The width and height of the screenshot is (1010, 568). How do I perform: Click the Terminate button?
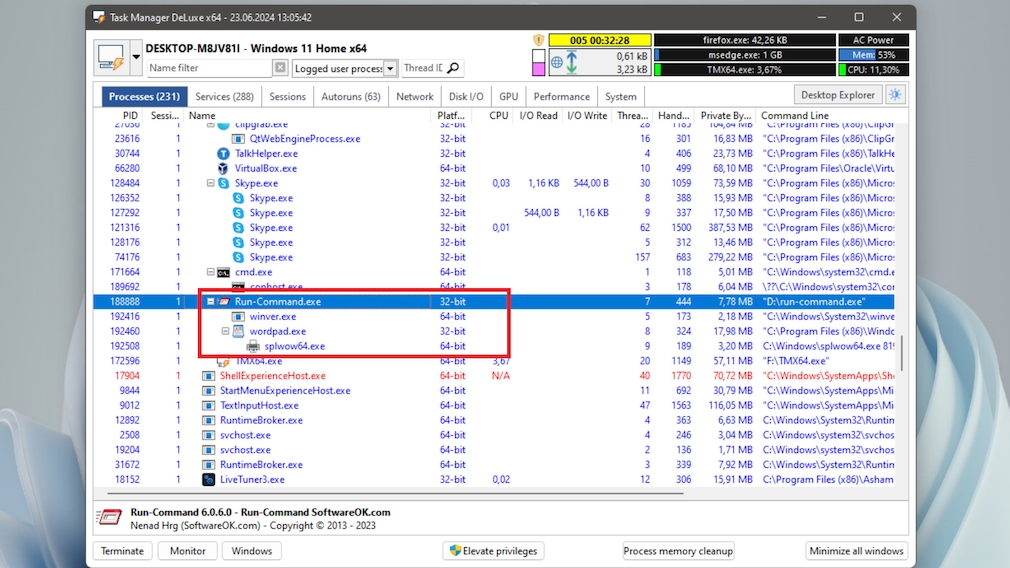(x=123, y=551)
